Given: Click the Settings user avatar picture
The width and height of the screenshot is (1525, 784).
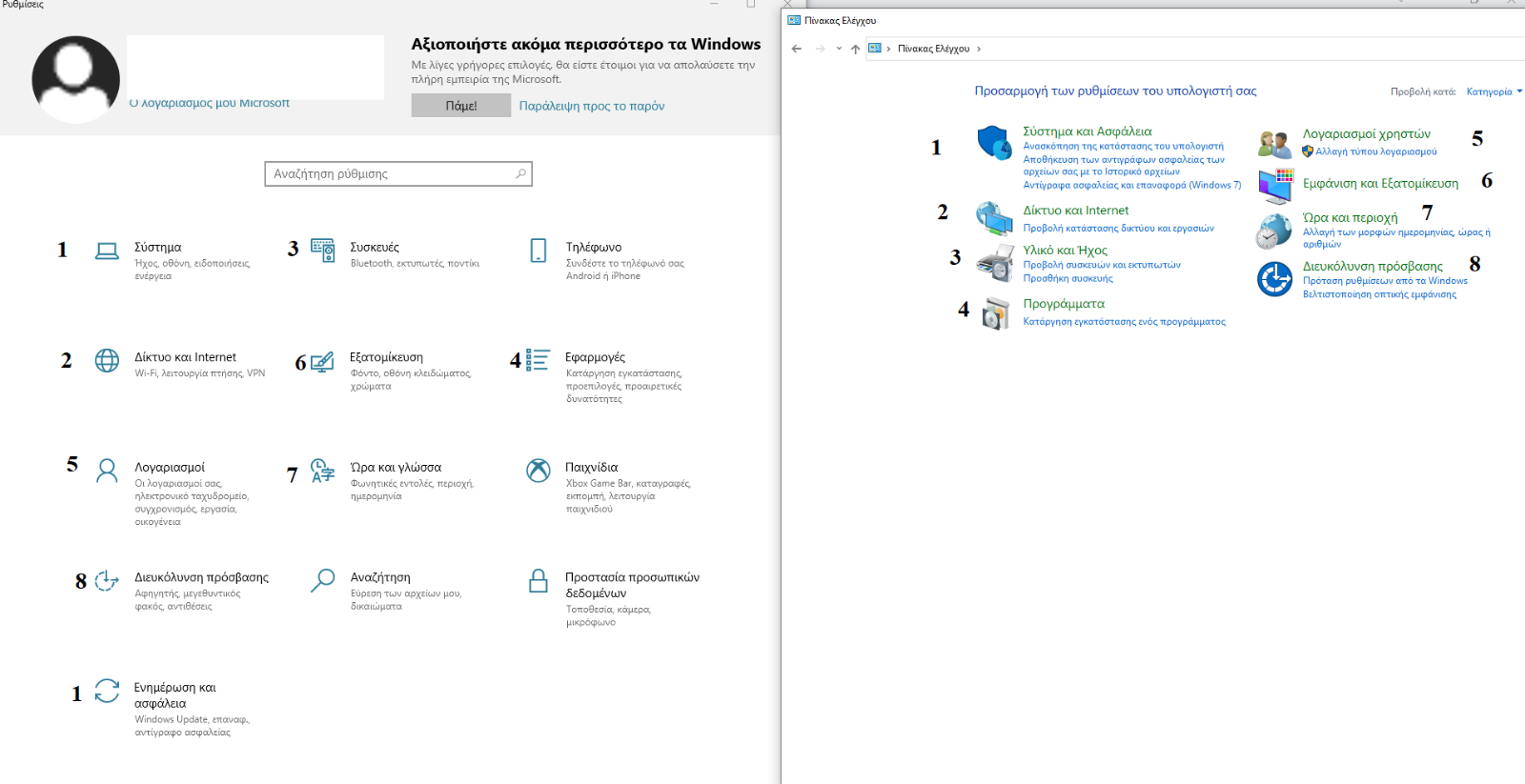Looking at the screenshot, I should point(75,80).
